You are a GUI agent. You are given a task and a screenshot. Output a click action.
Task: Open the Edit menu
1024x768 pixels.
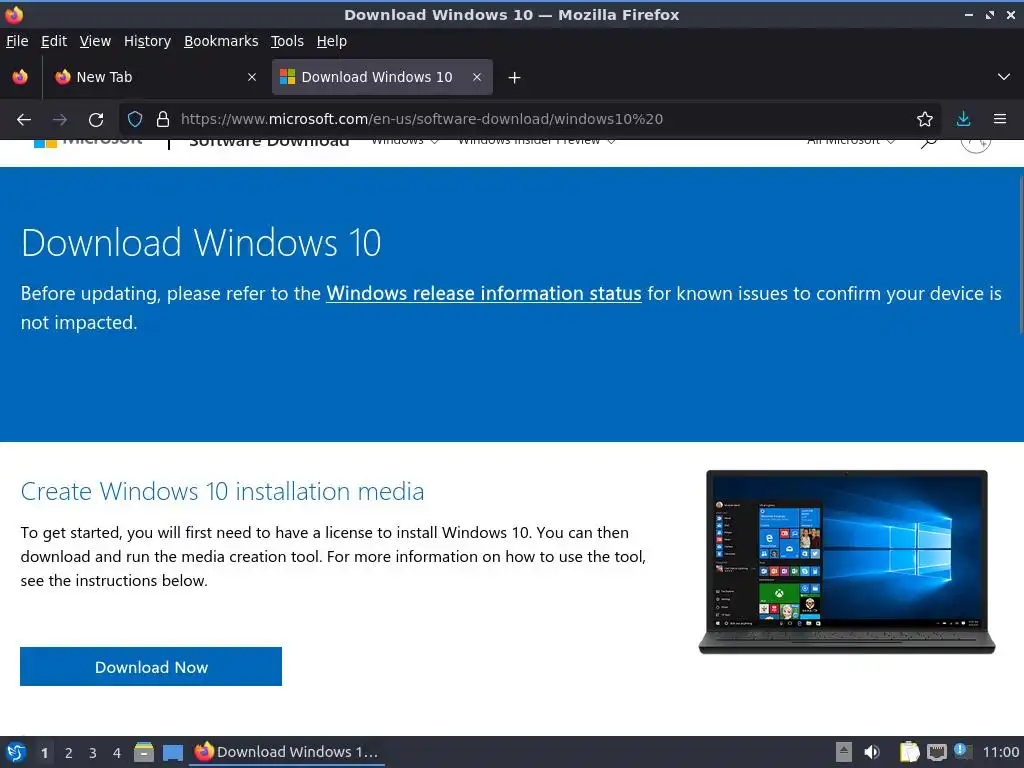pos(54,41)
